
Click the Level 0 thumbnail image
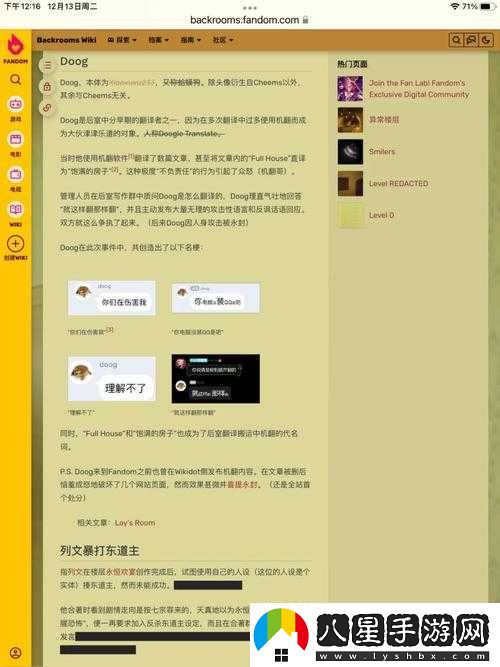point(350,215)
